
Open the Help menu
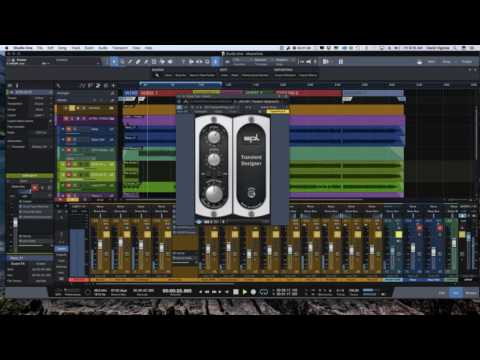[148, 48]
